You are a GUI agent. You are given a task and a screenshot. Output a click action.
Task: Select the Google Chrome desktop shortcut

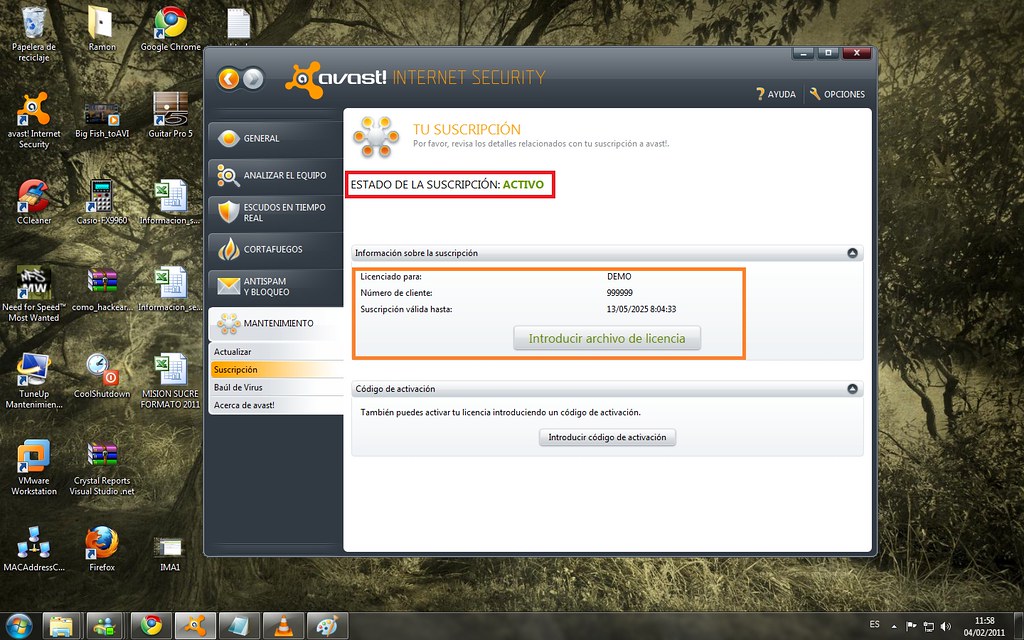click(170, 29)
